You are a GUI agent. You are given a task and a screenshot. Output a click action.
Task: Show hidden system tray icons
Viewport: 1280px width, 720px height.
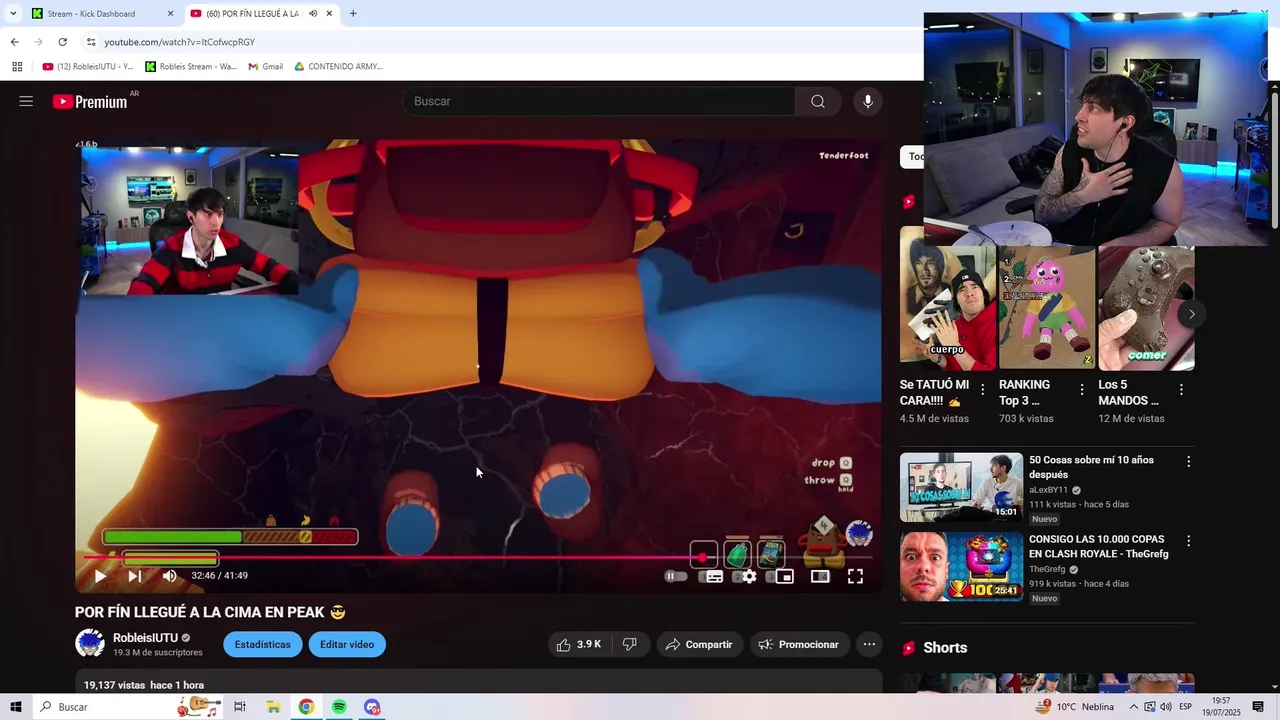tap(1134, 707)
